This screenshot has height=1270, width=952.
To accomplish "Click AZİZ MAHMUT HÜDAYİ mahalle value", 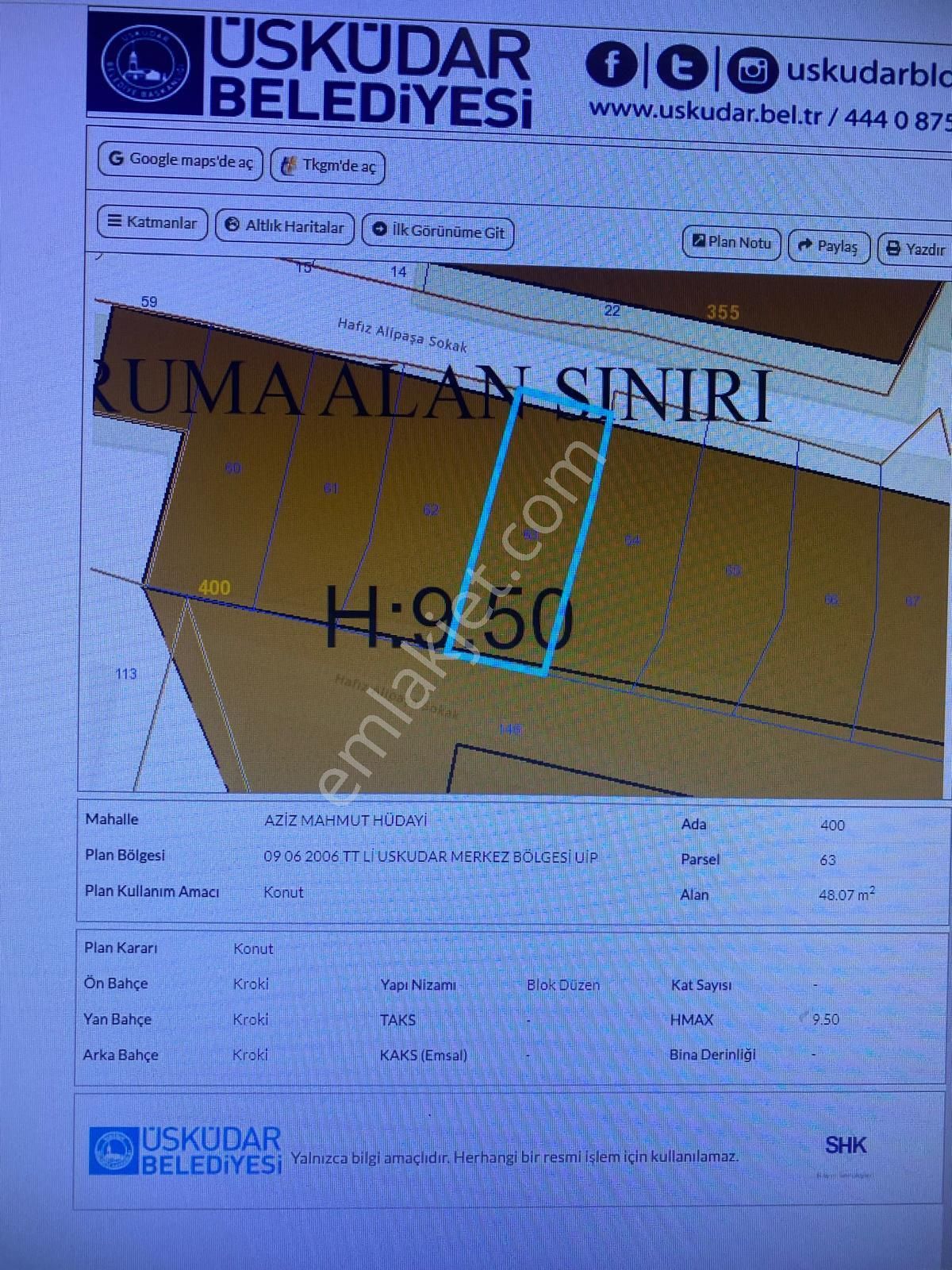I will pyautogui.click(x=345, y=821).
